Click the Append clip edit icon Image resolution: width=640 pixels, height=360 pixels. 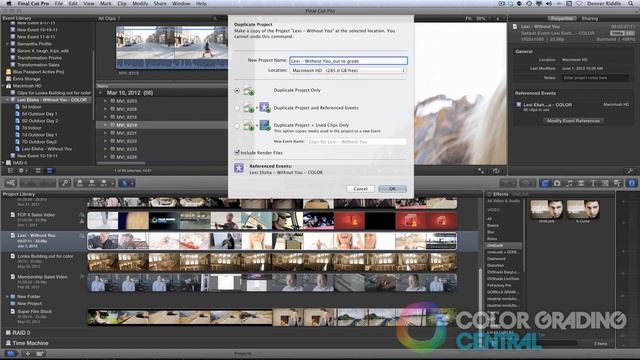pos(104,183)
